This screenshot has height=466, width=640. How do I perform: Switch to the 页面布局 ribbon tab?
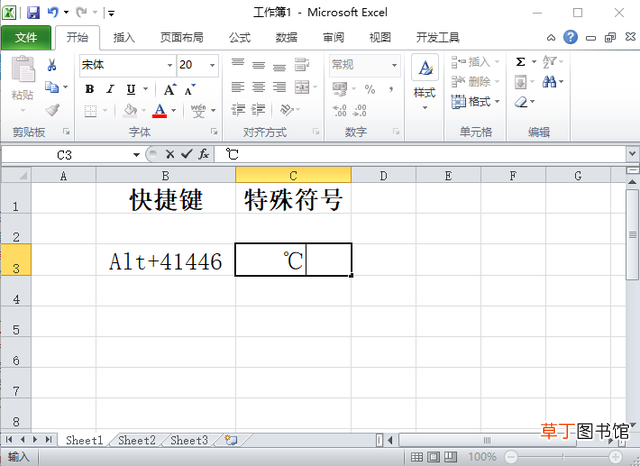pos(182,38)
